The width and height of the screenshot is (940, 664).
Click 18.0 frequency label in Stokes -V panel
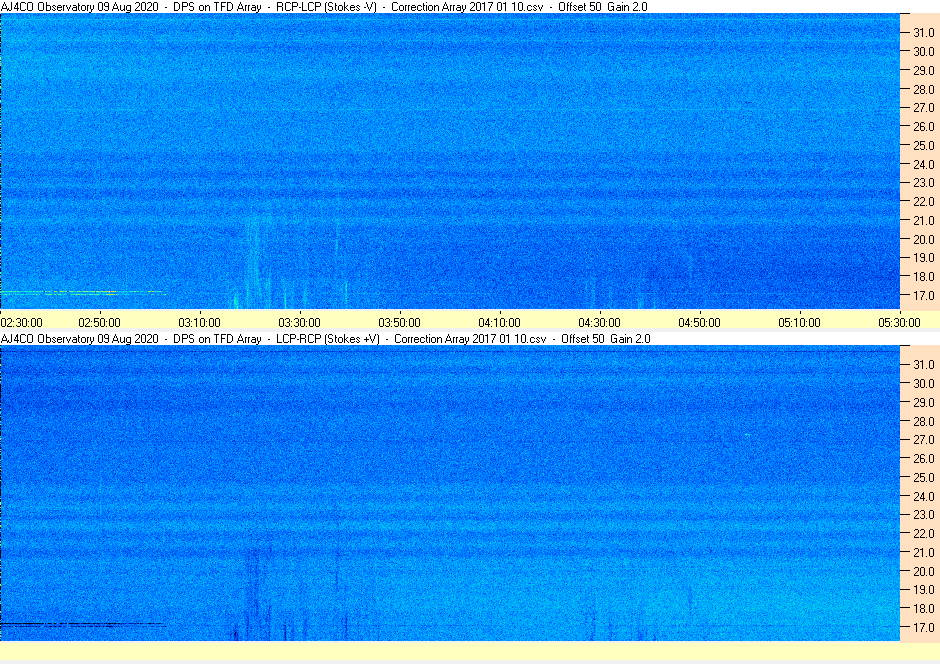point(923,277)
